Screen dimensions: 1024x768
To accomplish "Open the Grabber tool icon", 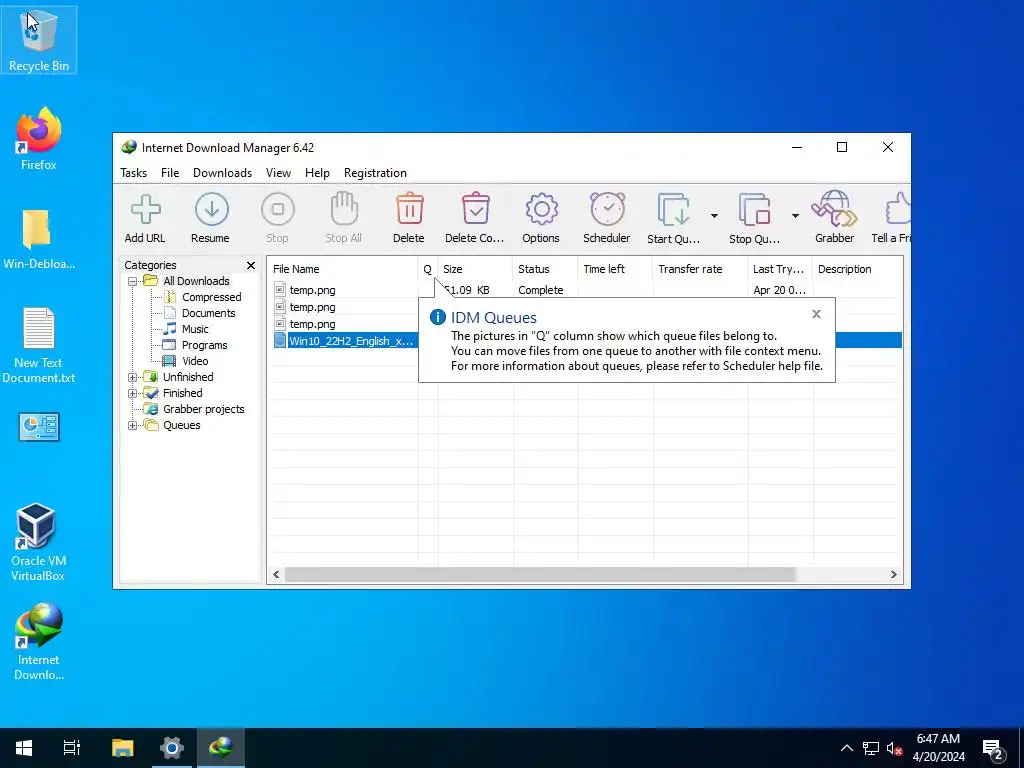I will tap(834, 209).
